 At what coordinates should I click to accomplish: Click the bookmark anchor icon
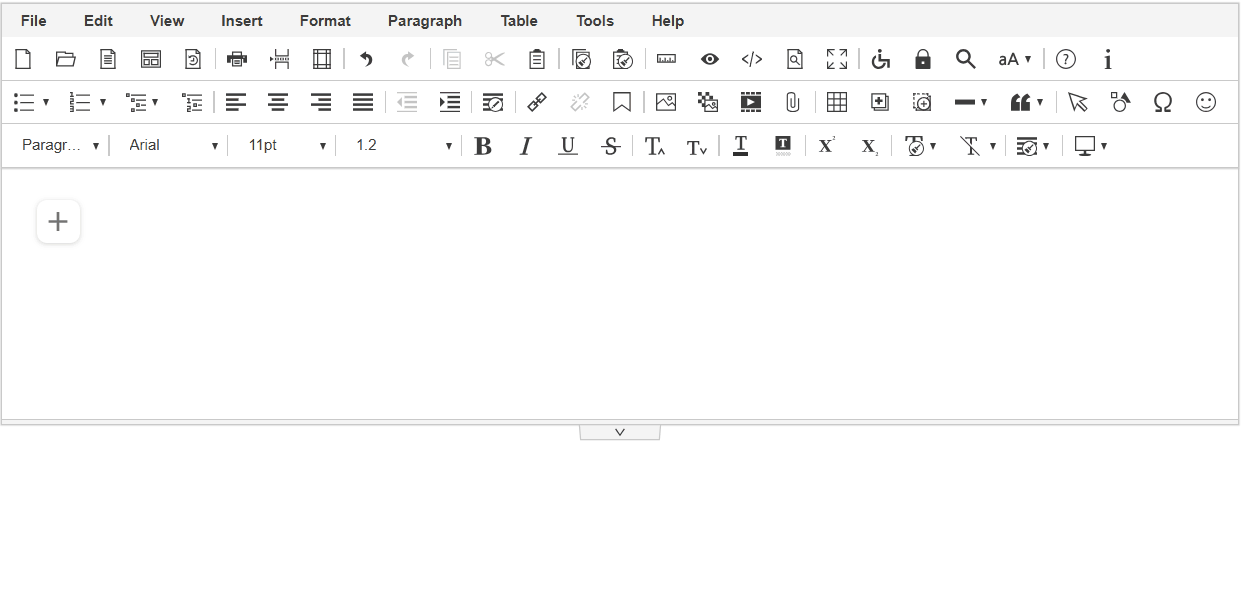pyautogui.click(x=622, y=102)
